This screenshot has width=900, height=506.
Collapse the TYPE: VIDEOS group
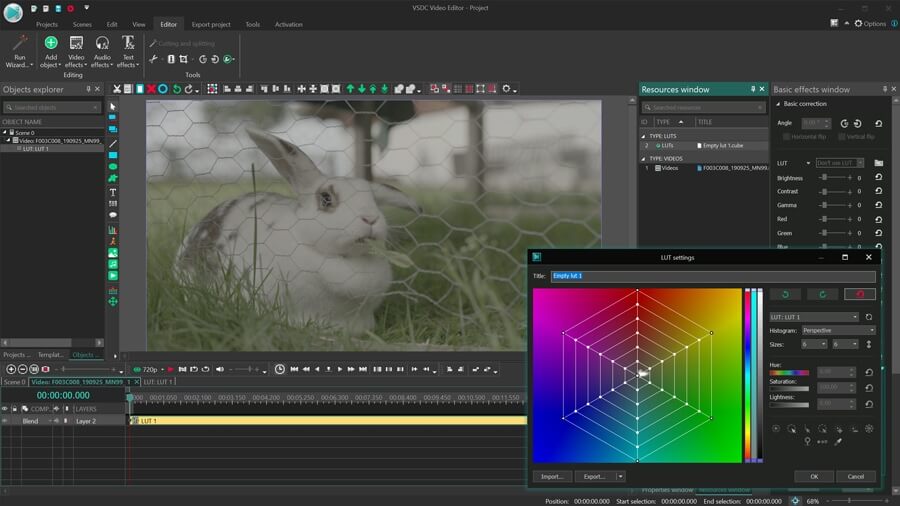click(x=643, y=159)
